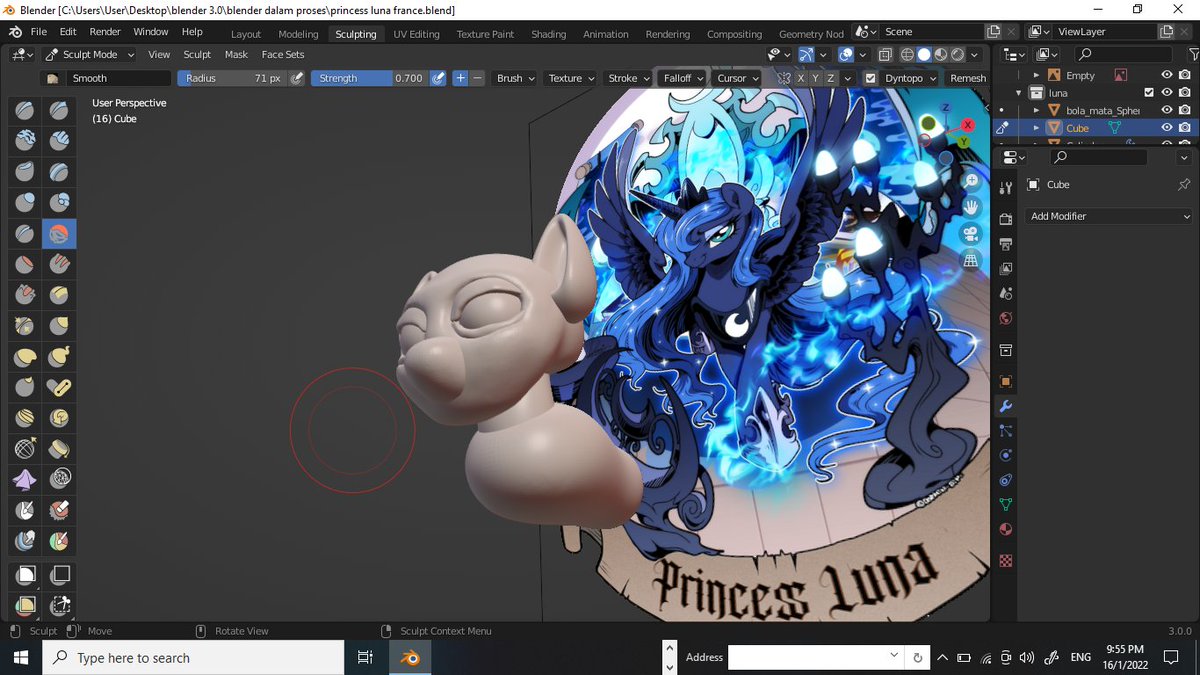Open the File menu
This screenshot has height=675, width=1200.
point(39,32)
